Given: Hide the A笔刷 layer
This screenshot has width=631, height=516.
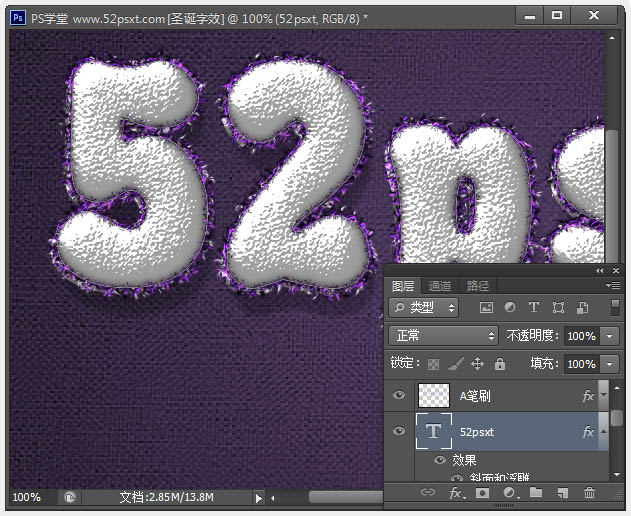Looking at the screenshot, I should pos(399,395).
